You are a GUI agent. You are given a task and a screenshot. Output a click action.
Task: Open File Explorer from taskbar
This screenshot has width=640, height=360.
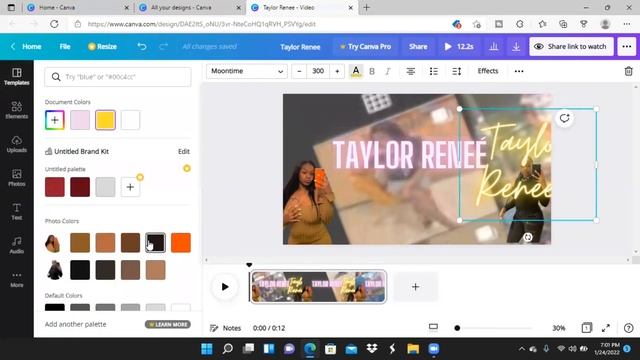point(413,349)
